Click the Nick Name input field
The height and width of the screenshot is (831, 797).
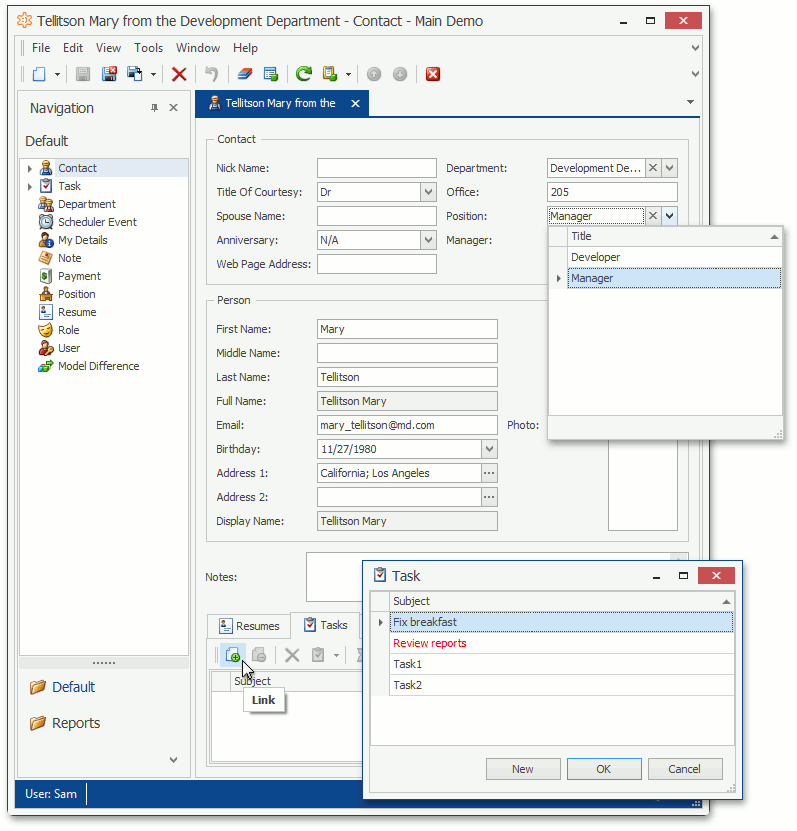[x=377, y=168]
